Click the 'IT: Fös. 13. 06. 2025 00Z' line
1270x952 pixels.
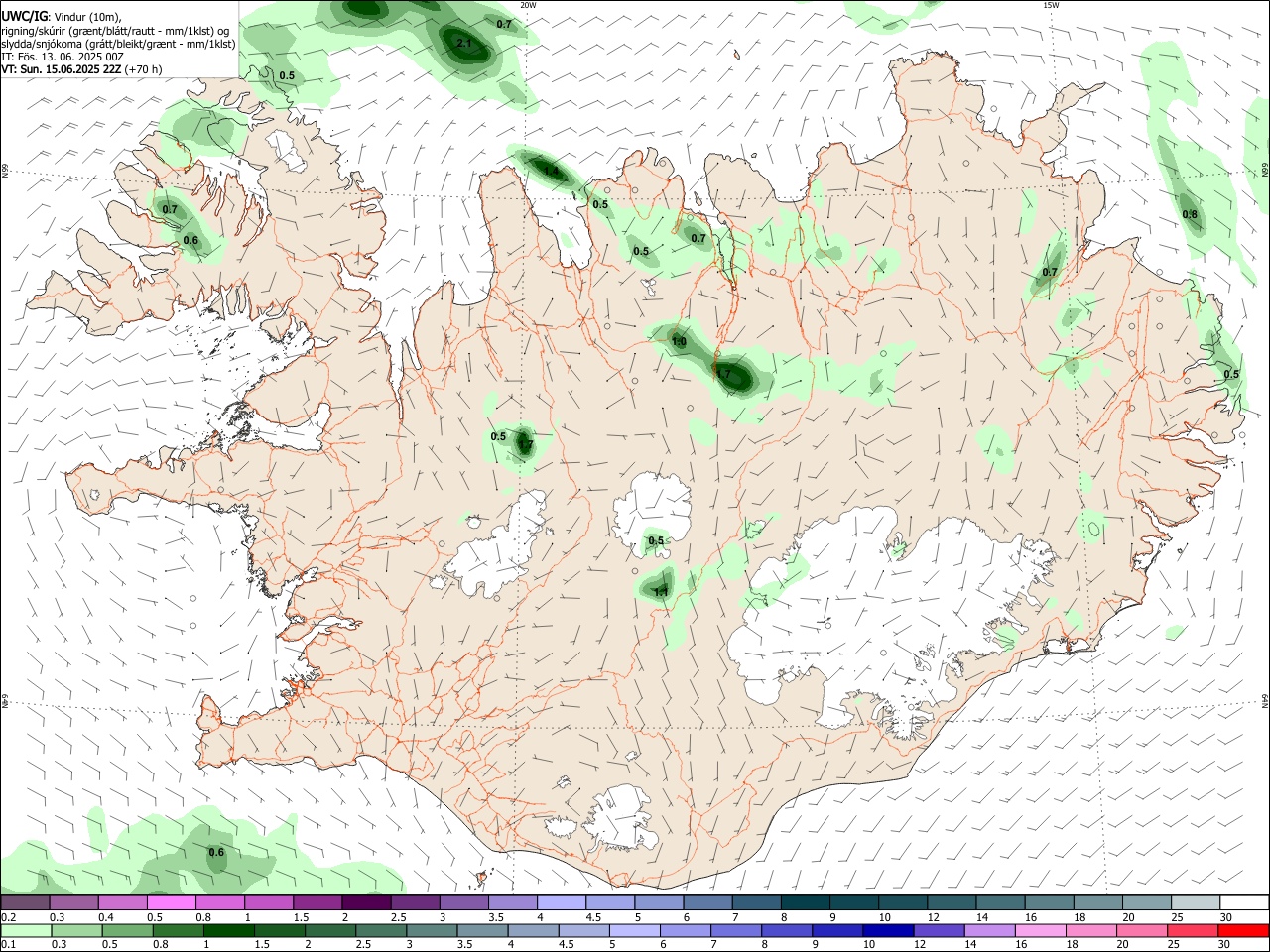coord(63,57)
